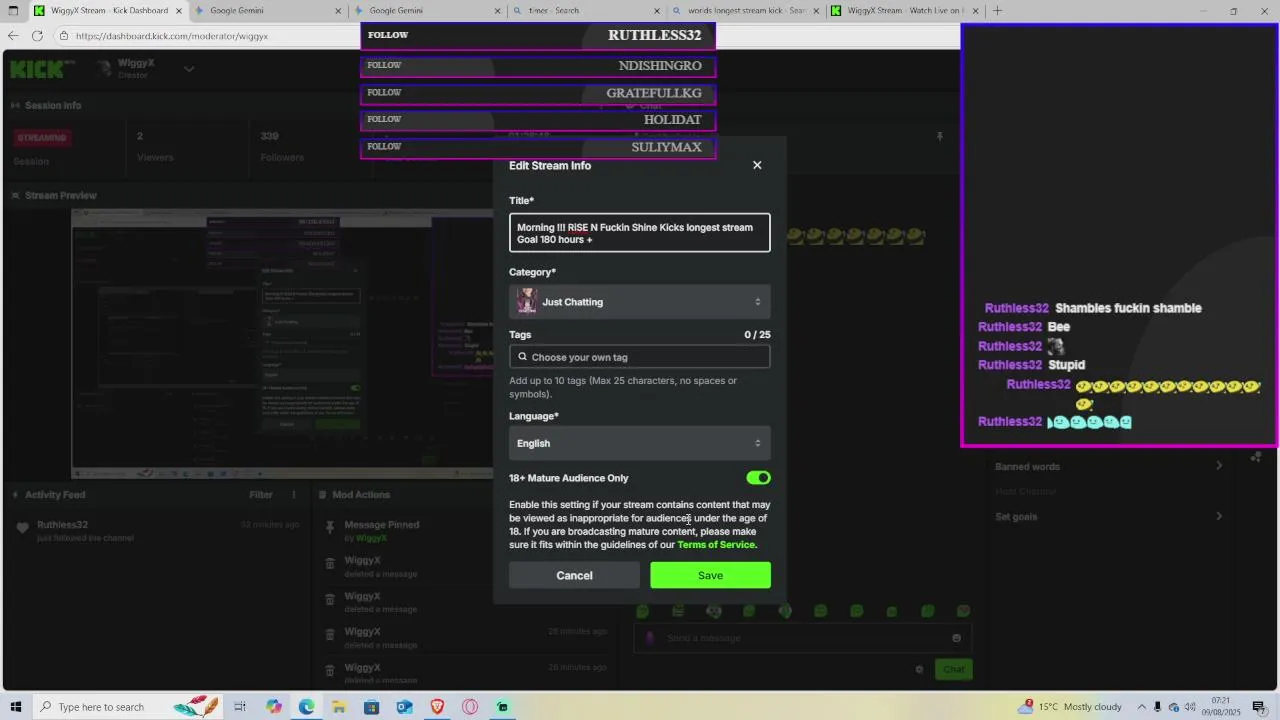Click the search magnifier in tags field
The height and width of the screenshot is (720, 1280).
522,357
